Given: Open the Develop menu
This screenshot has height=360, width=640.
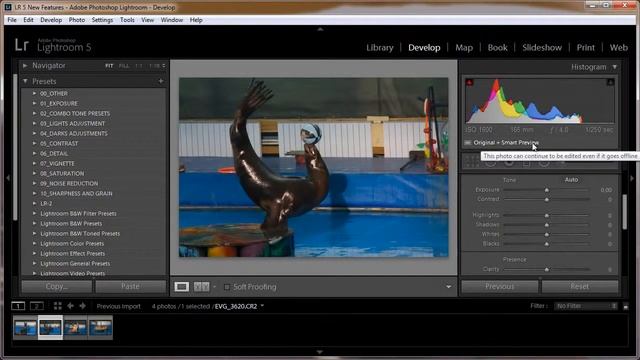Looking at the screenshot, I should [x=51, y=20].
